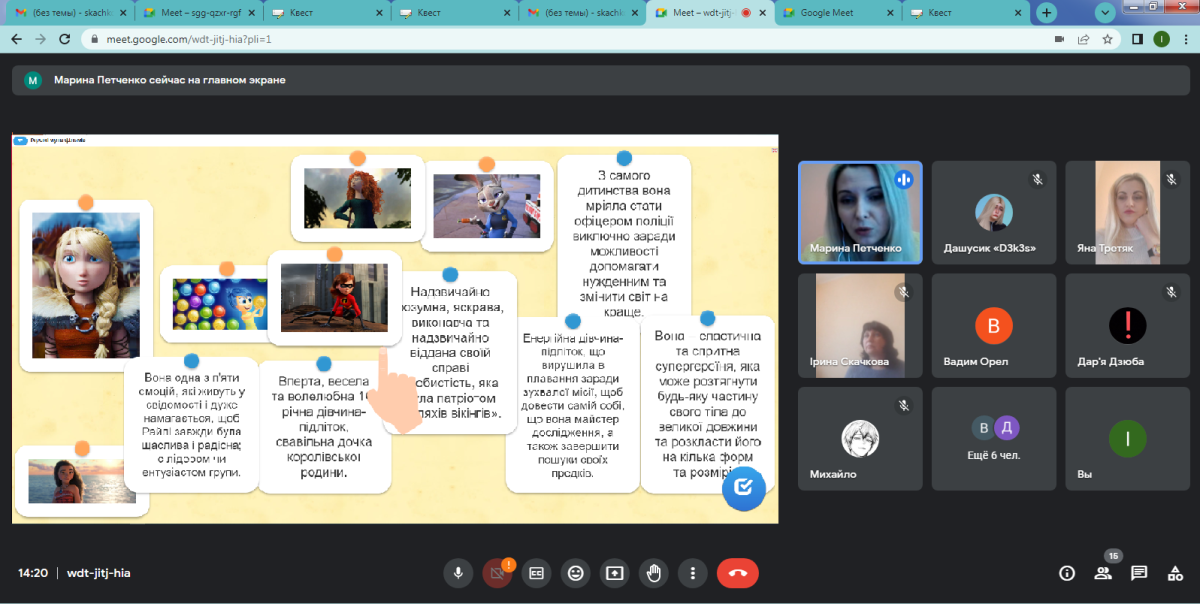This screenshot has height=604, width=1200.
Task: Click the blue pin above police officer text card
Action: (x=624, y=158)
